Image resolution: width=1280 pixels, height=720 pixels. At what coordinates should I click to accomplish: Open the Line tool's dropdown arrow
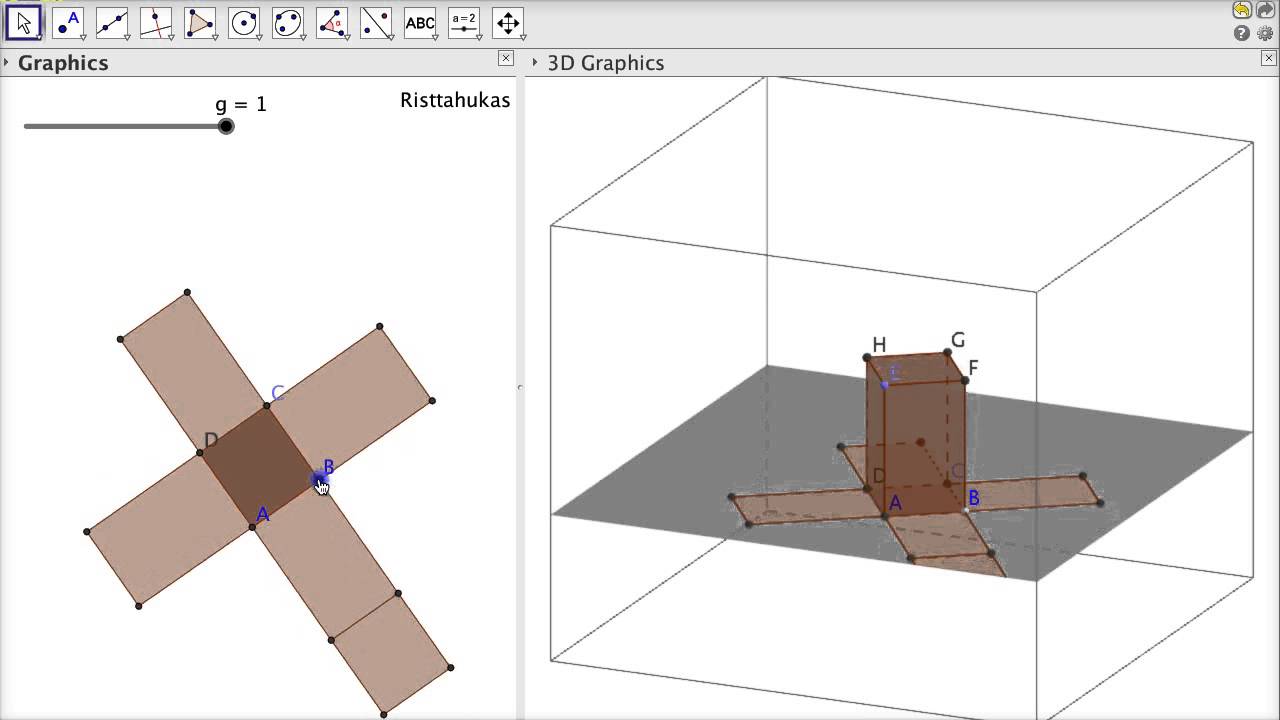point(125,37)
